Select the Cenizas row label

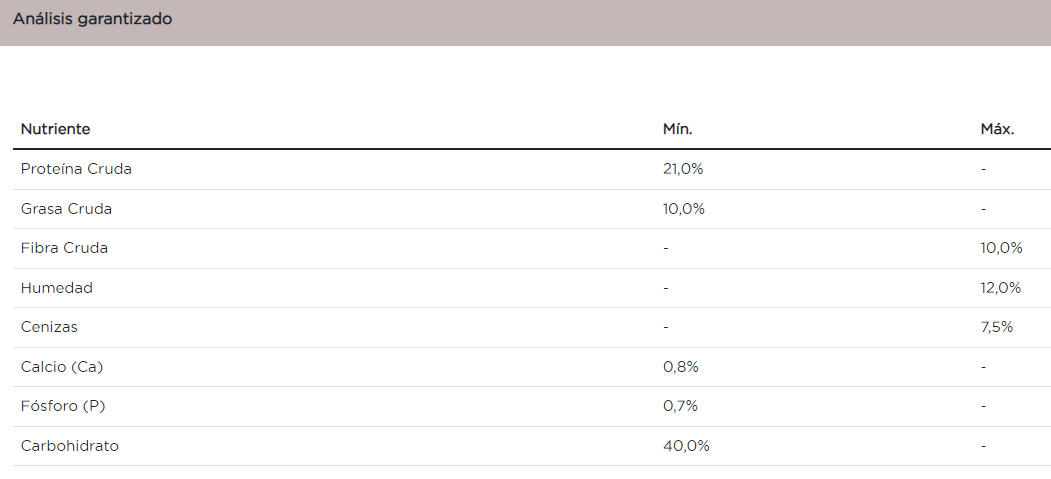click(x=49, y=327)
